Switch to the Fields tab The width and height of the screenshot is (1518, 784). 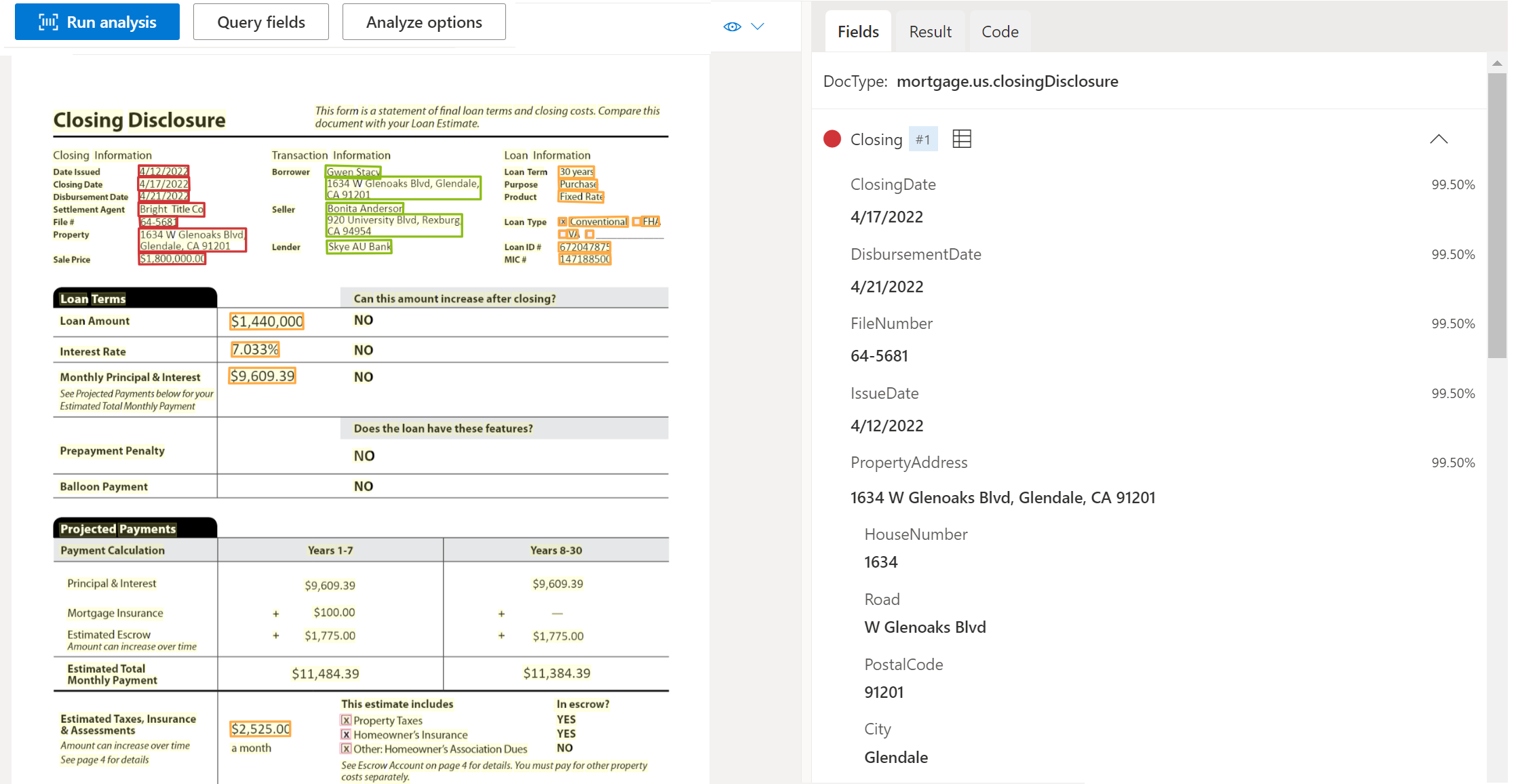(x=857, y=31)
